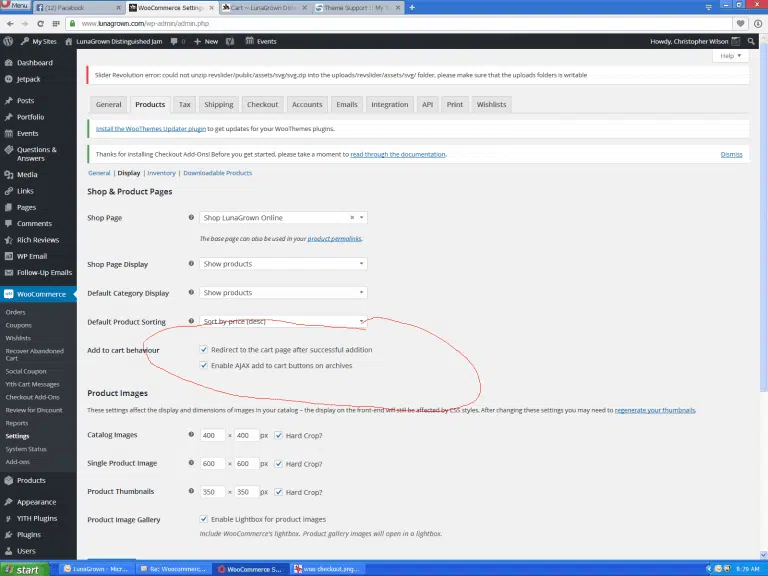This screenshot has width=768, height=576.
Task: Toggle Redirect to the cart page checkbox
Action: click(x=204, y=350)
